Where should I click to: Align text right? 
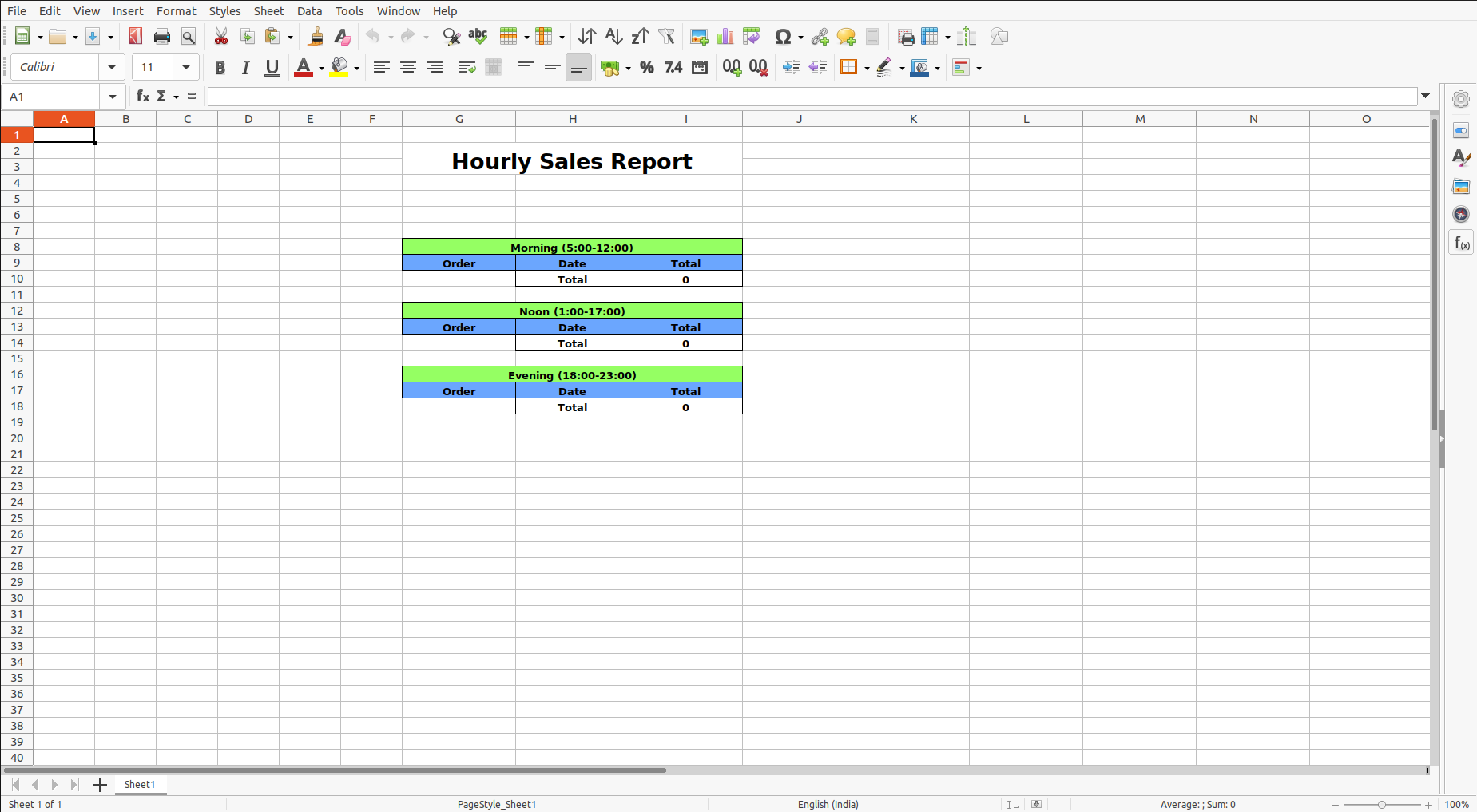pos(435,67)
